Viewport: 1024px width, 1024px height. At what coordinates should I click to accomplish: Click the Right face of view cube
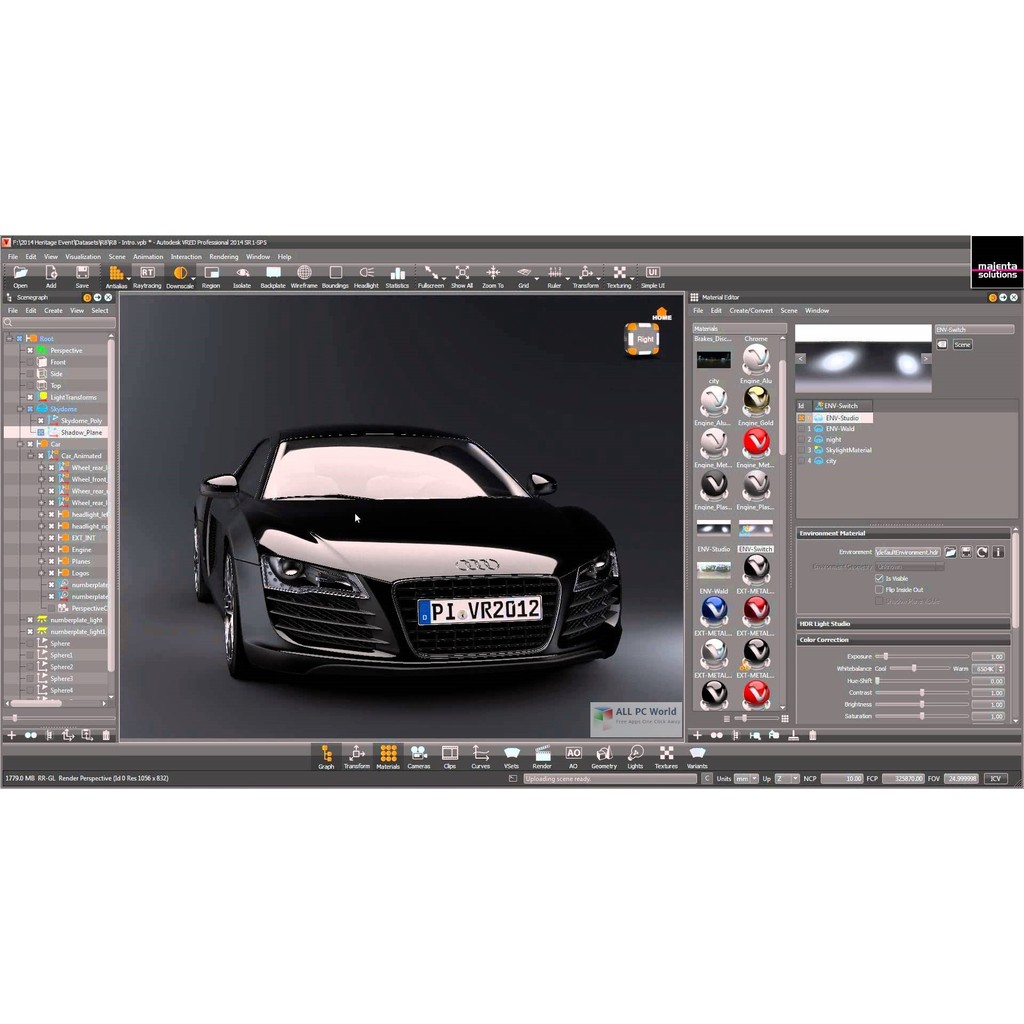tap(644, 339)
